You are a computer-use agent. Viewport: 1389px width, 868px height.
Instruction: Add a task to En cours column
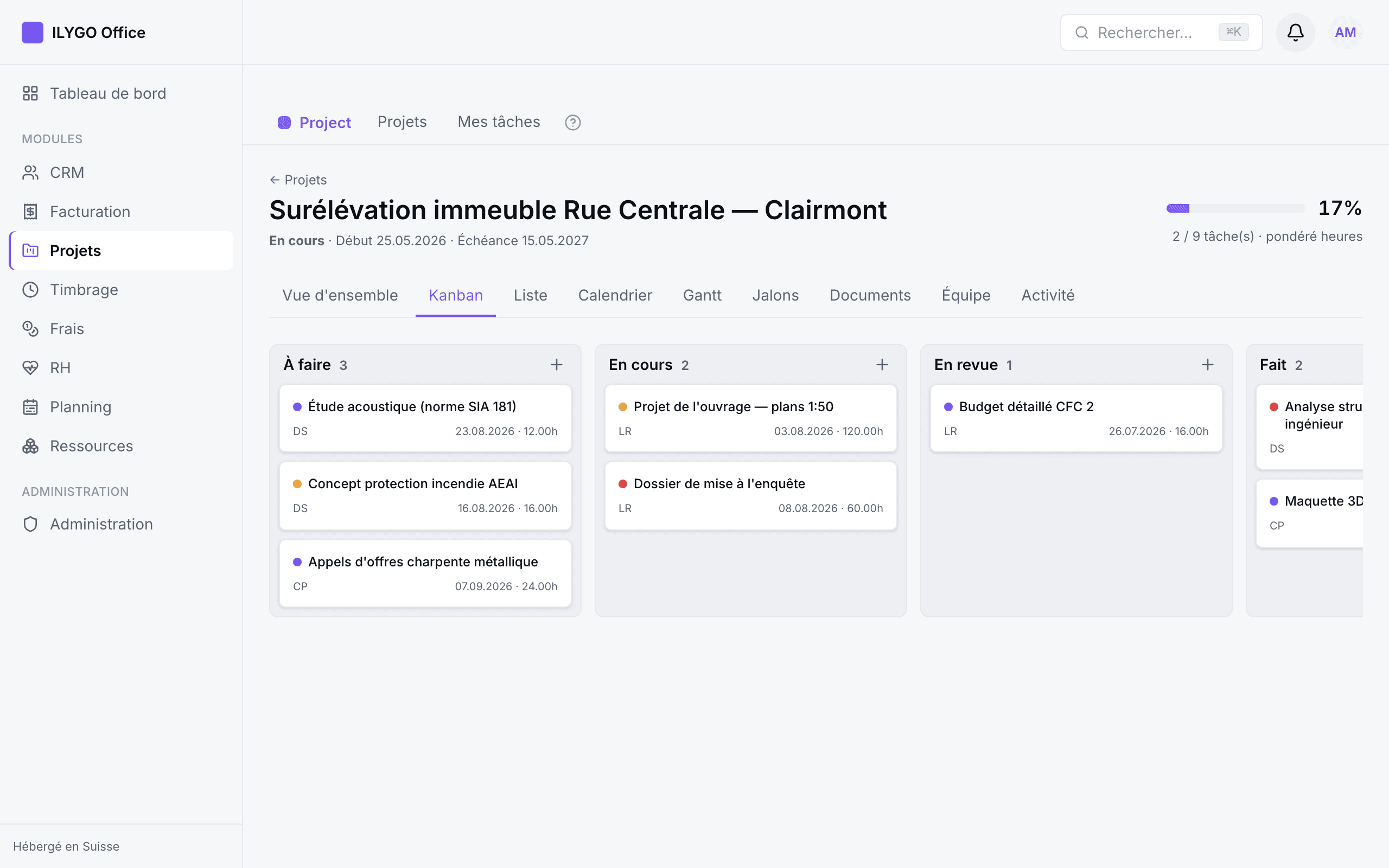(x=882, y=365)
